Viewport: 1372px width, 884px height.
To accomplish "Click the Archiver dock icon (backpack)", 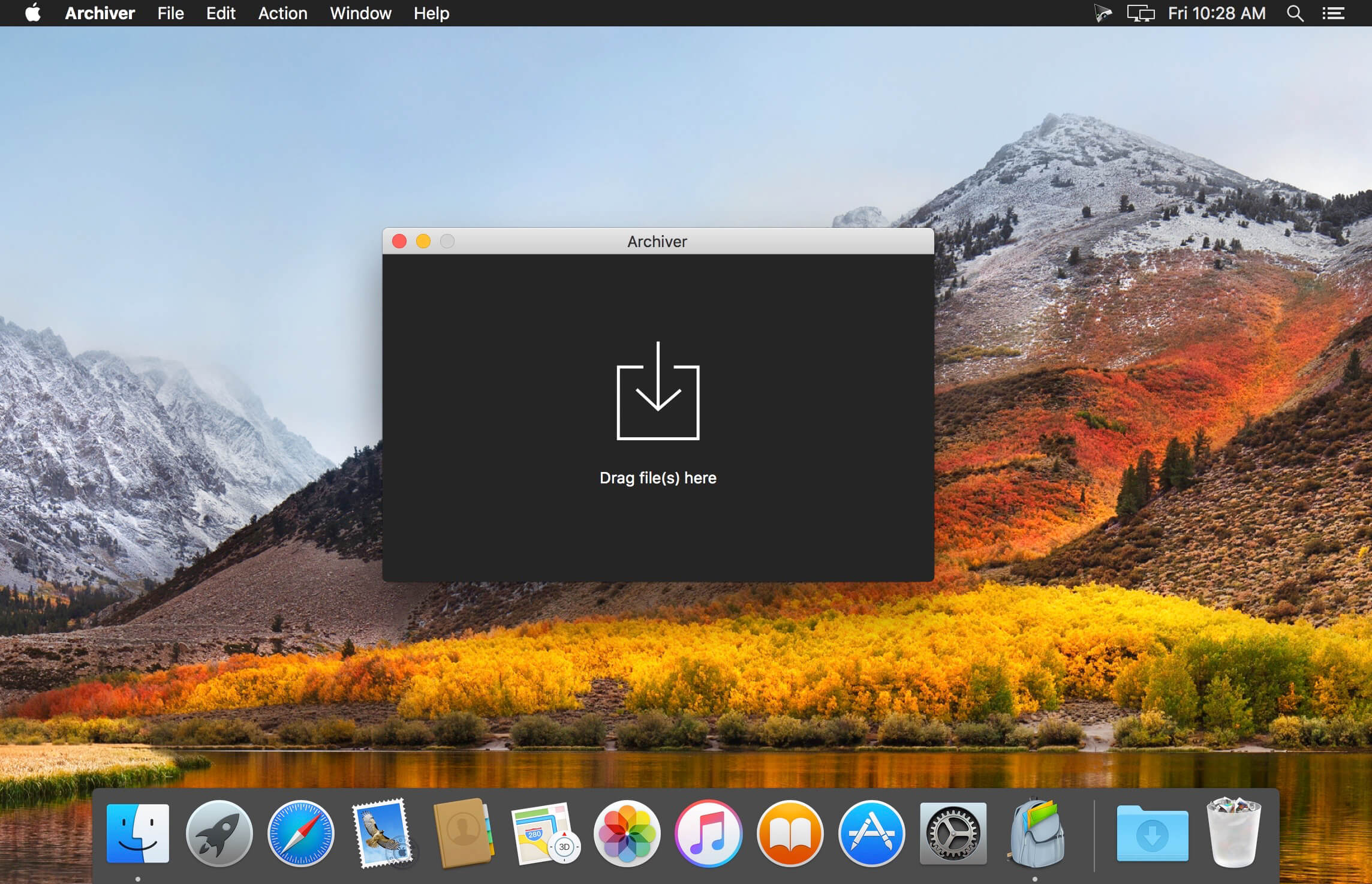I will click(1036, 834).
